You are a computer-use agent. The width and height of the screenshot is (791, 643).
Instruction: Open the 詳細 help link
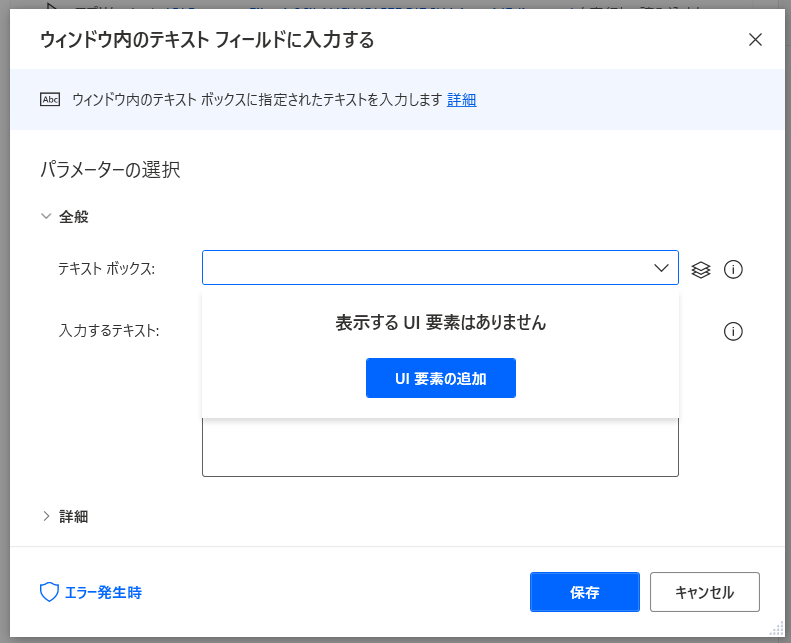tap(462, 100)
